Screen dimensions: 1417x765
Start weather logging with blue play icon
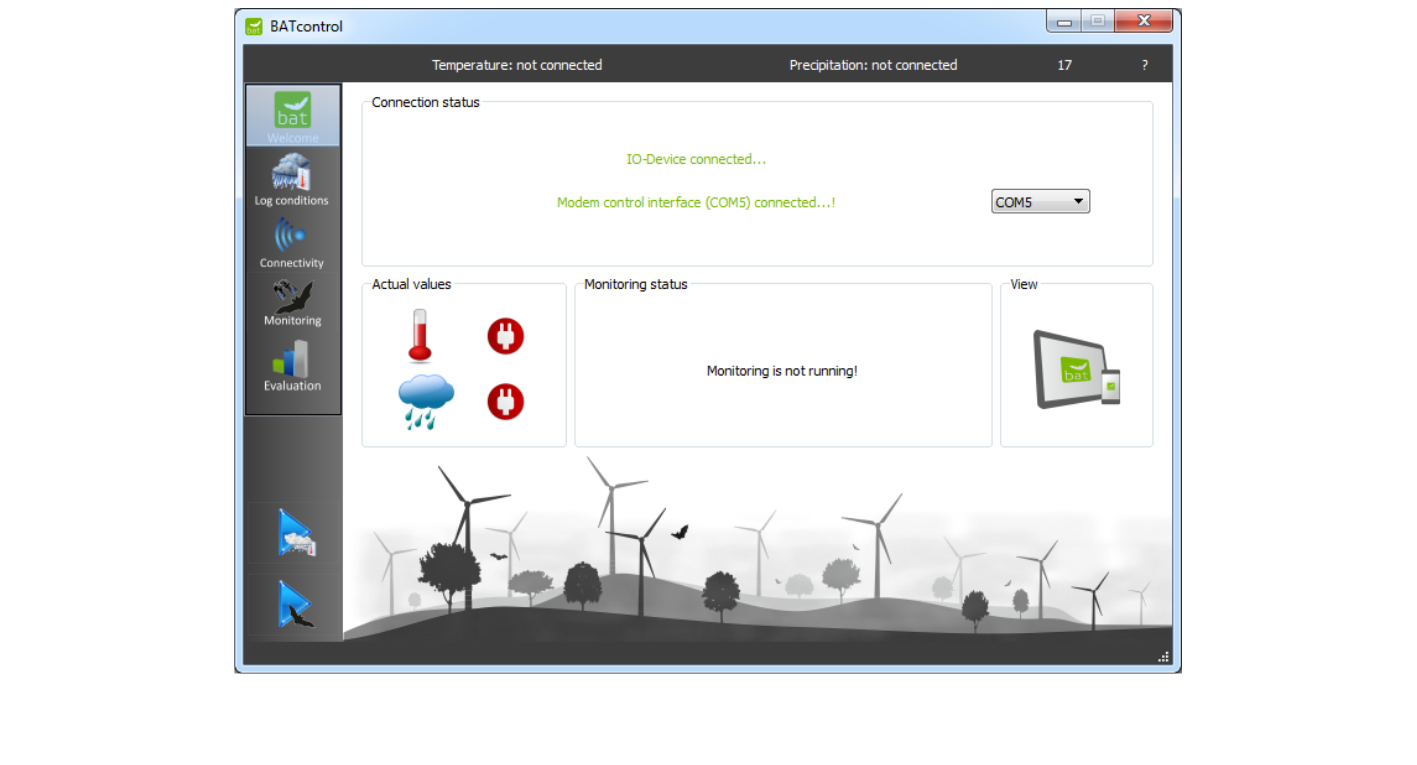click(x=295, y=534)
